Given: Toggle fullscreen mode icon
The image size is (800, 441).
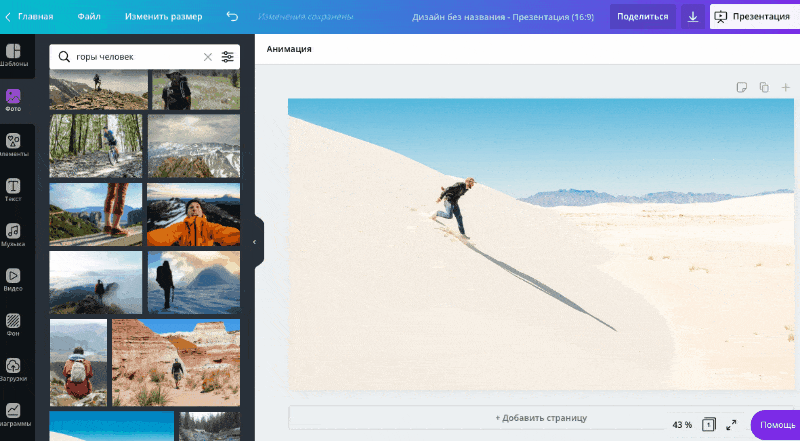Looking at the screenshot, I should 731,425.
